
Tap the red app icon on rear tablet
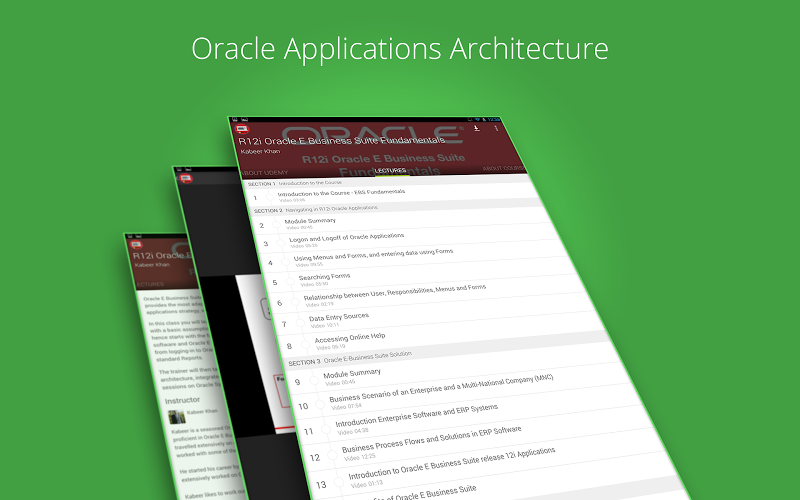tap(136, 245)
